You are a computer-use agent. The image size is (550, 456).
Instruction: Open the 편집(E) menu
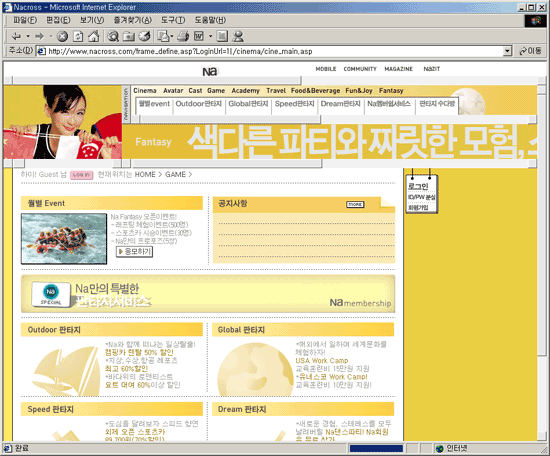click(58, 20)
